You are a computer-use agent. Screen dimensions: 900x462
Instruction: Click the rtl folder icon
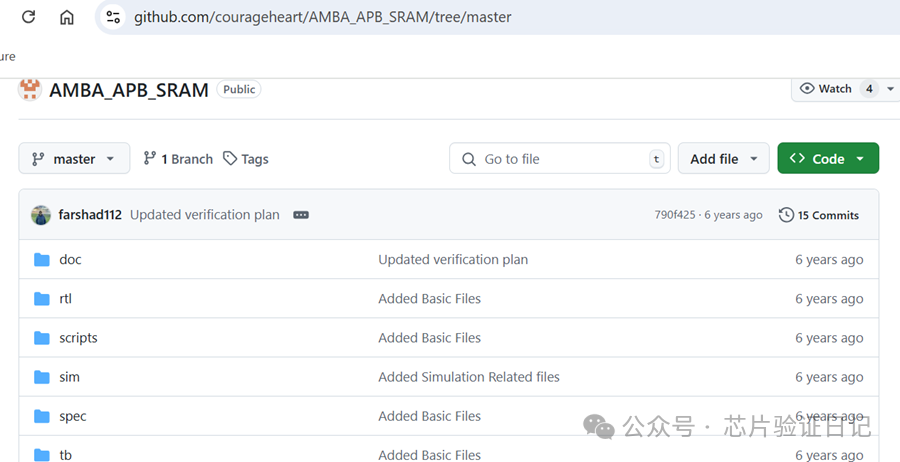tap(42, 299)
